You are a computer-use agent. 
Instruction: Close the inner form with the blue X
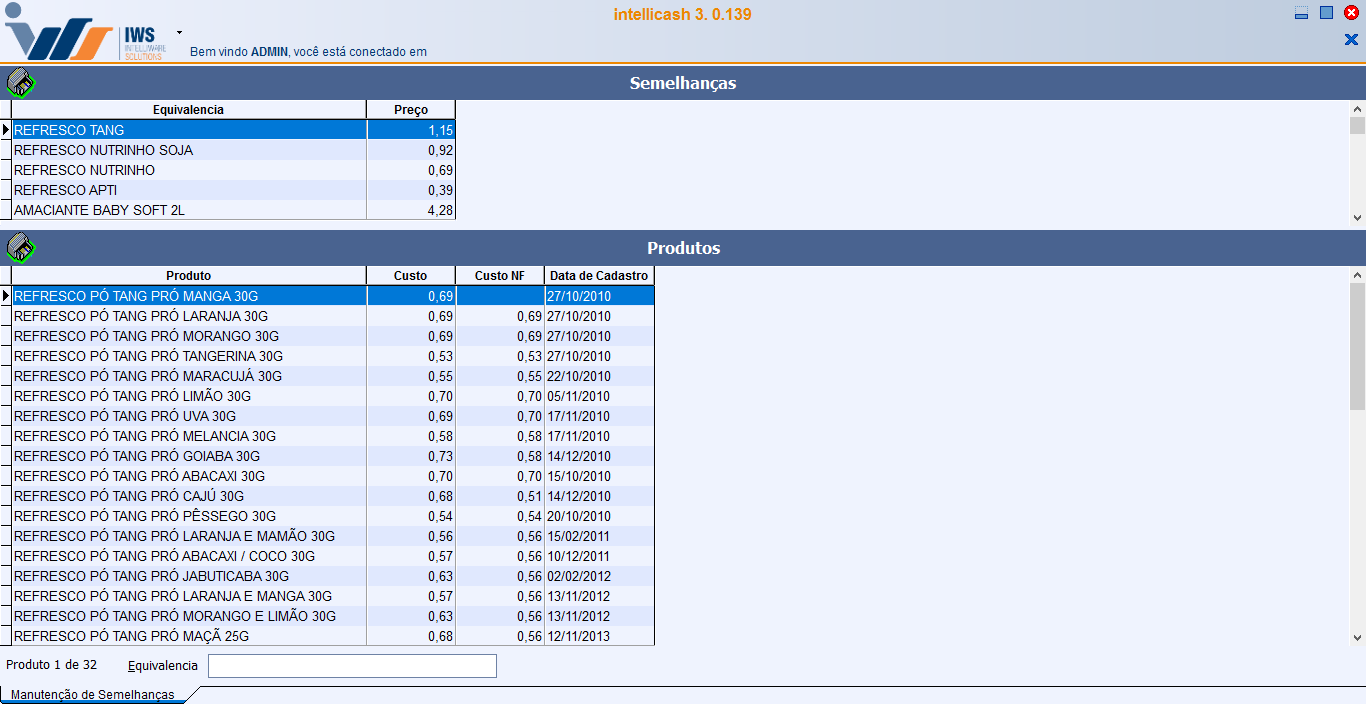pos(1351,40)
